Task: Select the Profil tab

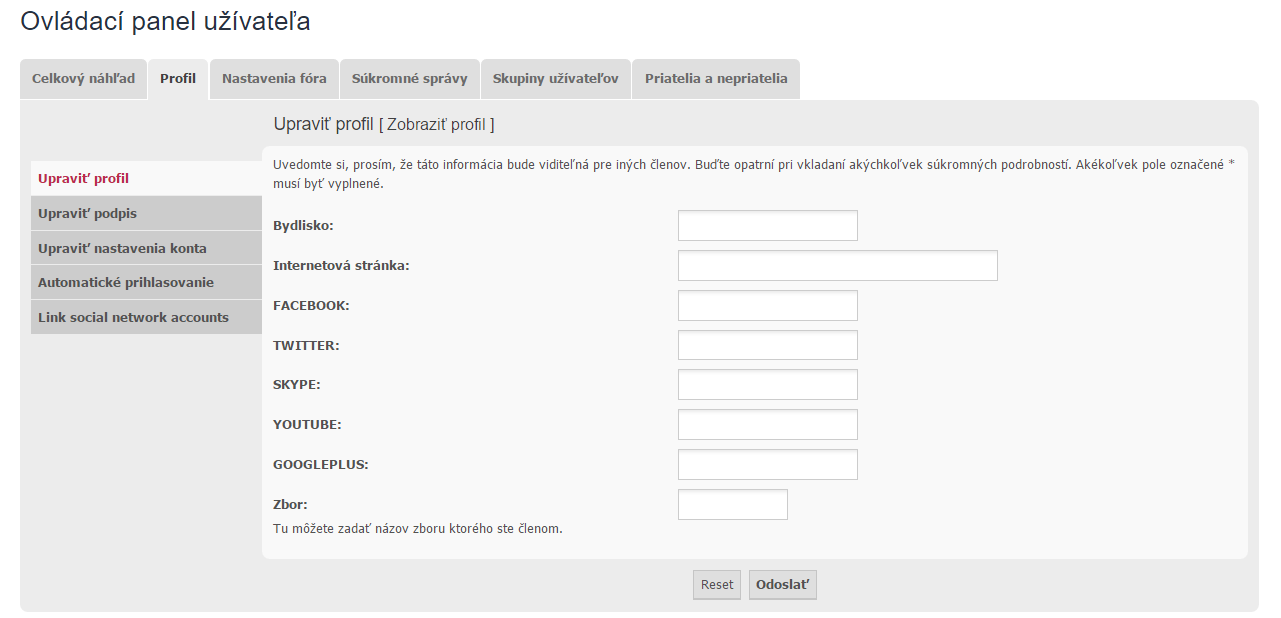Action: pos(178,79)
